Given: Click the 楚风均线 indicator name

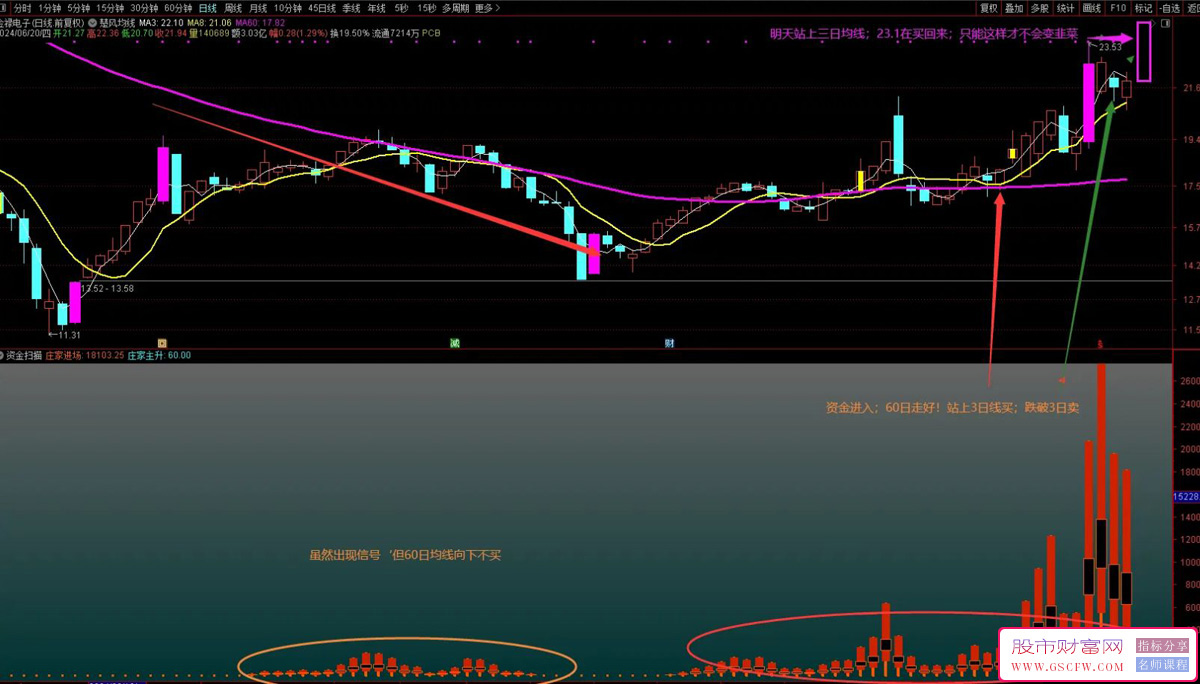Looking at the screenshot, I should pos(116,22).
